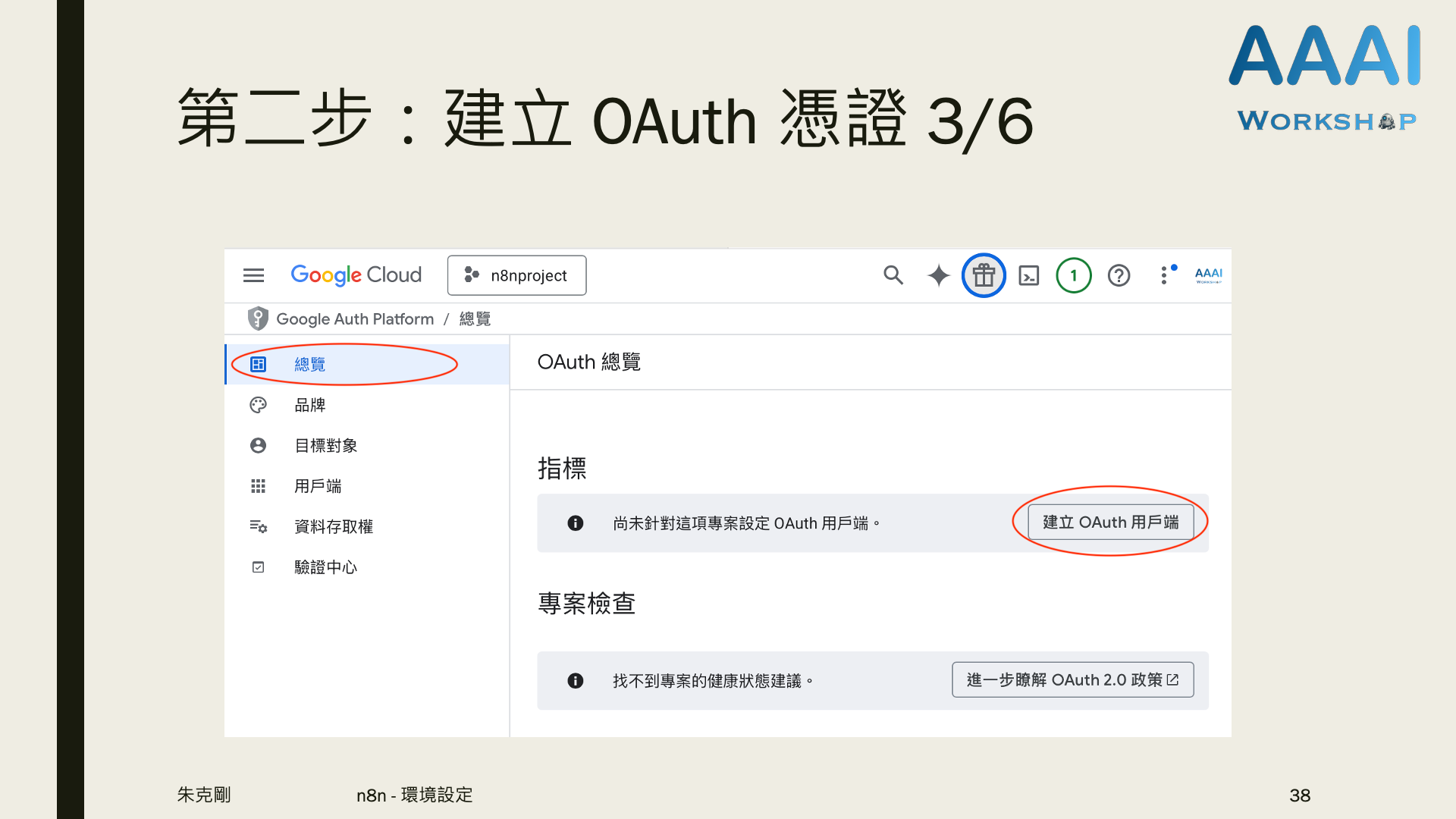Click the gift free trial icon
This screenshot has width=1456, height=819.
click(x=984, y=275)
